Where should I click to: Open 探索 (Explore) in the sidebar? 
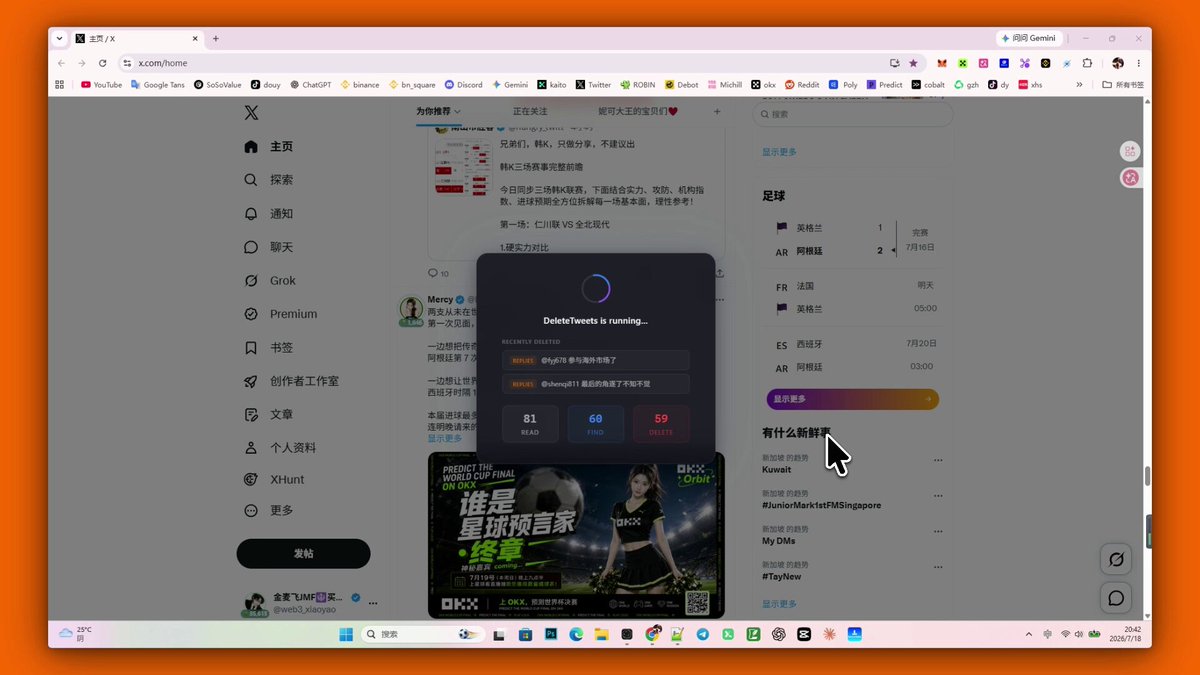[269, 180]
